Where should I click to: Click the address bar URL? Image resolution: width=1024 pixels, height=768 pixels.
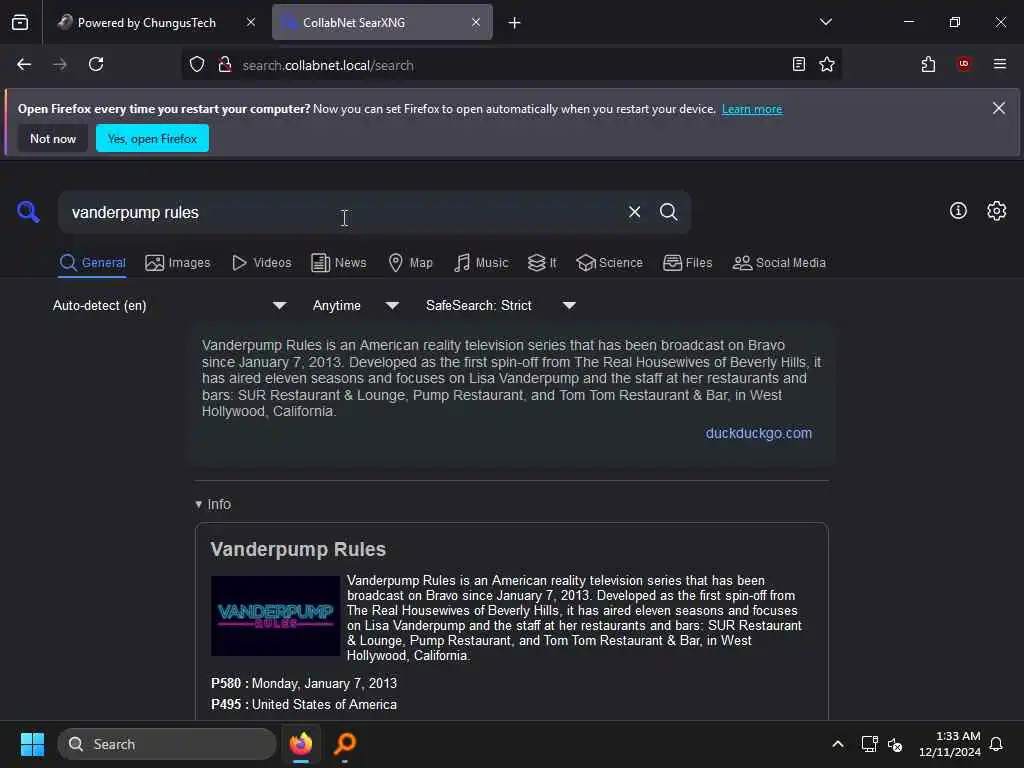[328, 65]
